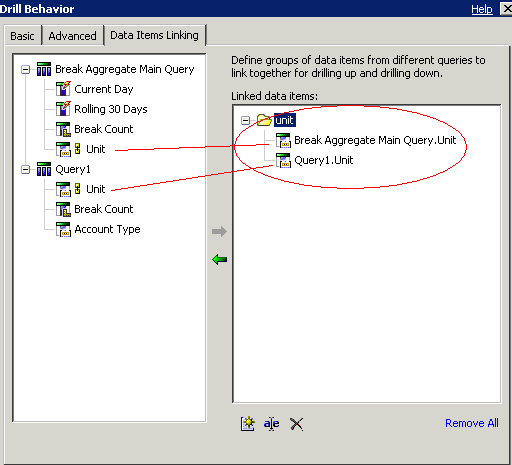Image resolution: width=512 pixels, height=465 pixels.
Task: Click the Query1 query icon
Action: [44, 169]
